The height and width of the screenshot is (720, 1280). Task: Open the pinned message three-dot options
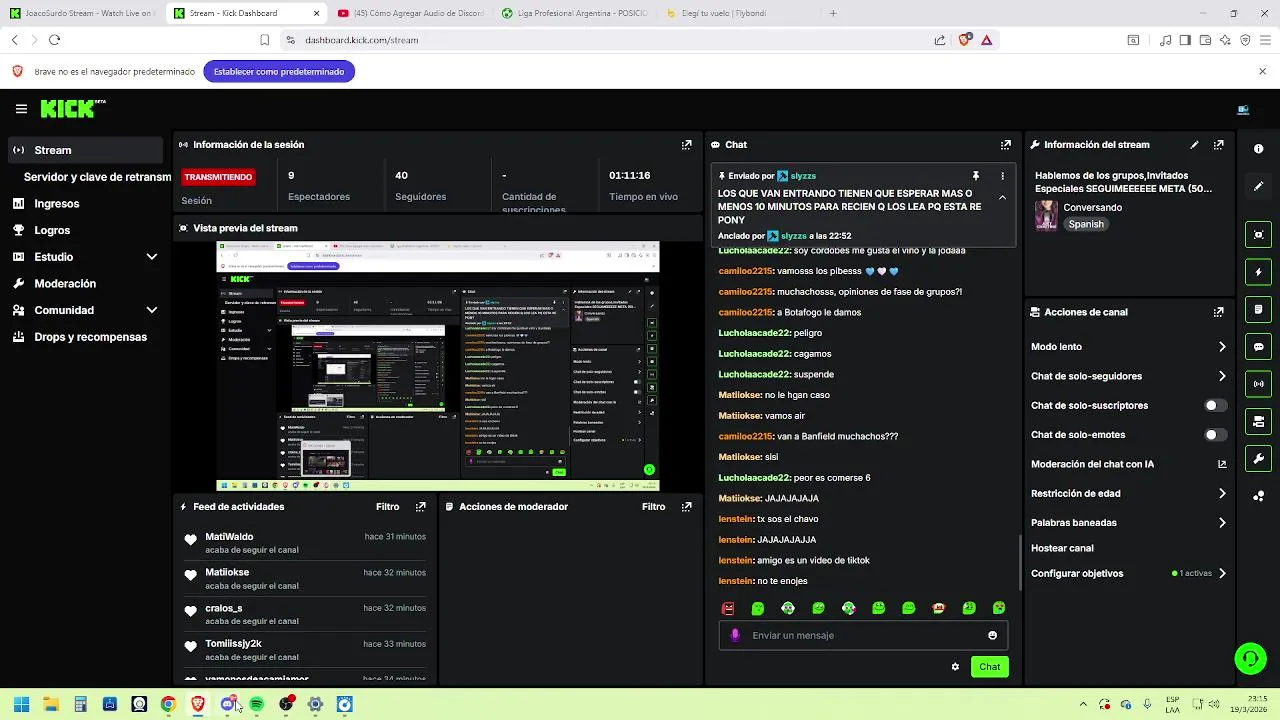tap(1002, 176)
